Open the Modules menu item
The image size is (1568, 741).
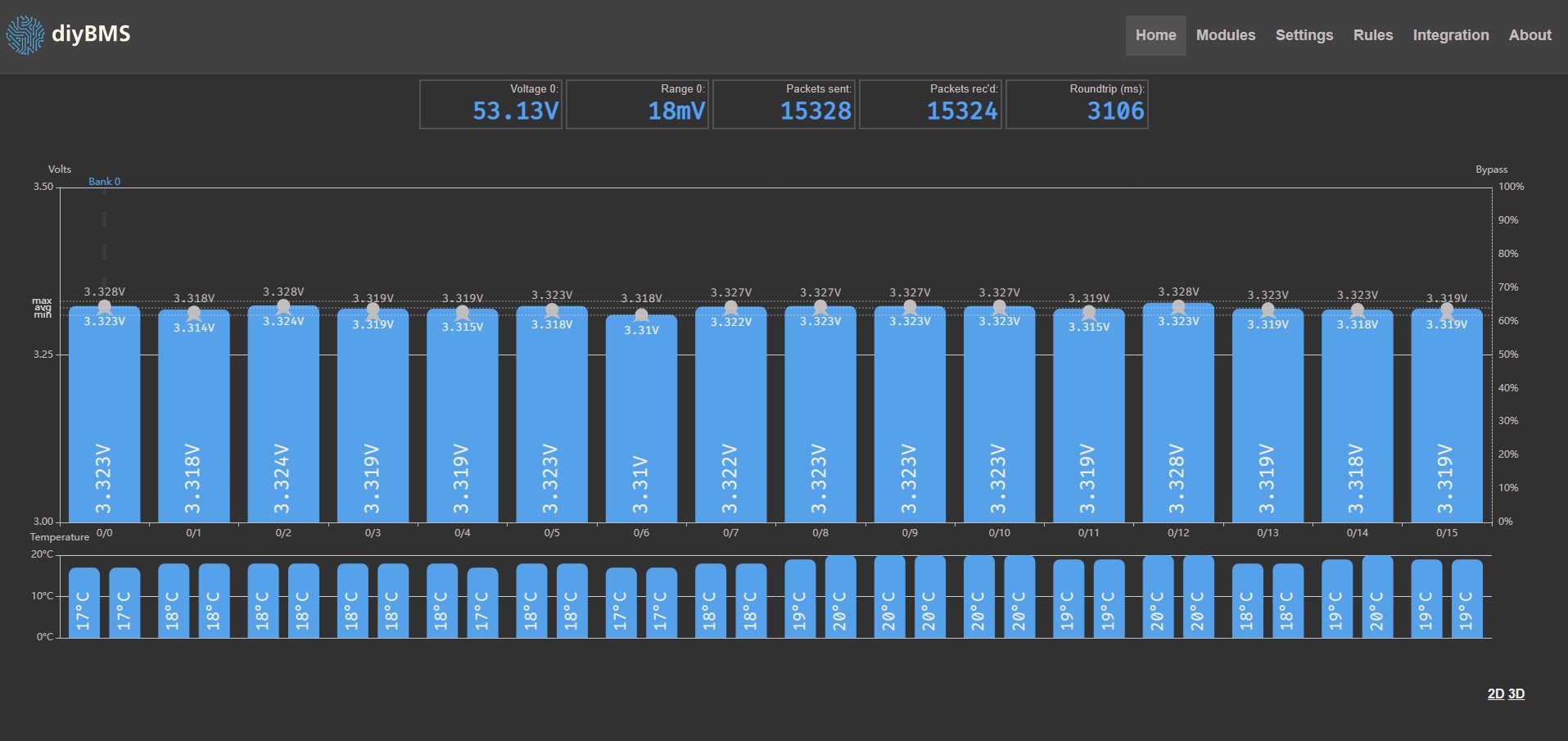click(1226, 35)
